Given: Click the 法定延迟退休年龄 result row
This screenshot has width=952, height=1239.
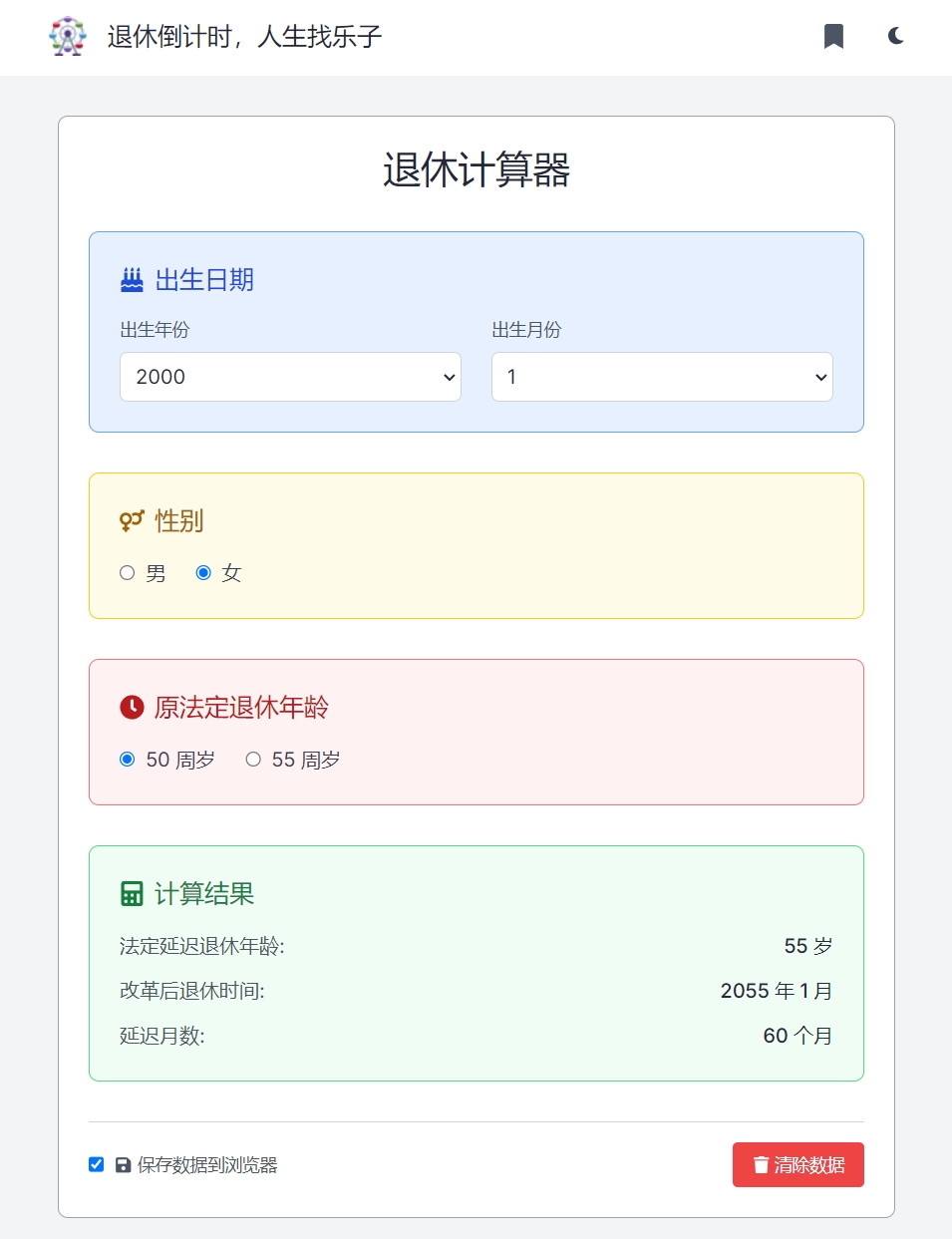Looking at the screenshot, I should [476, 946].
